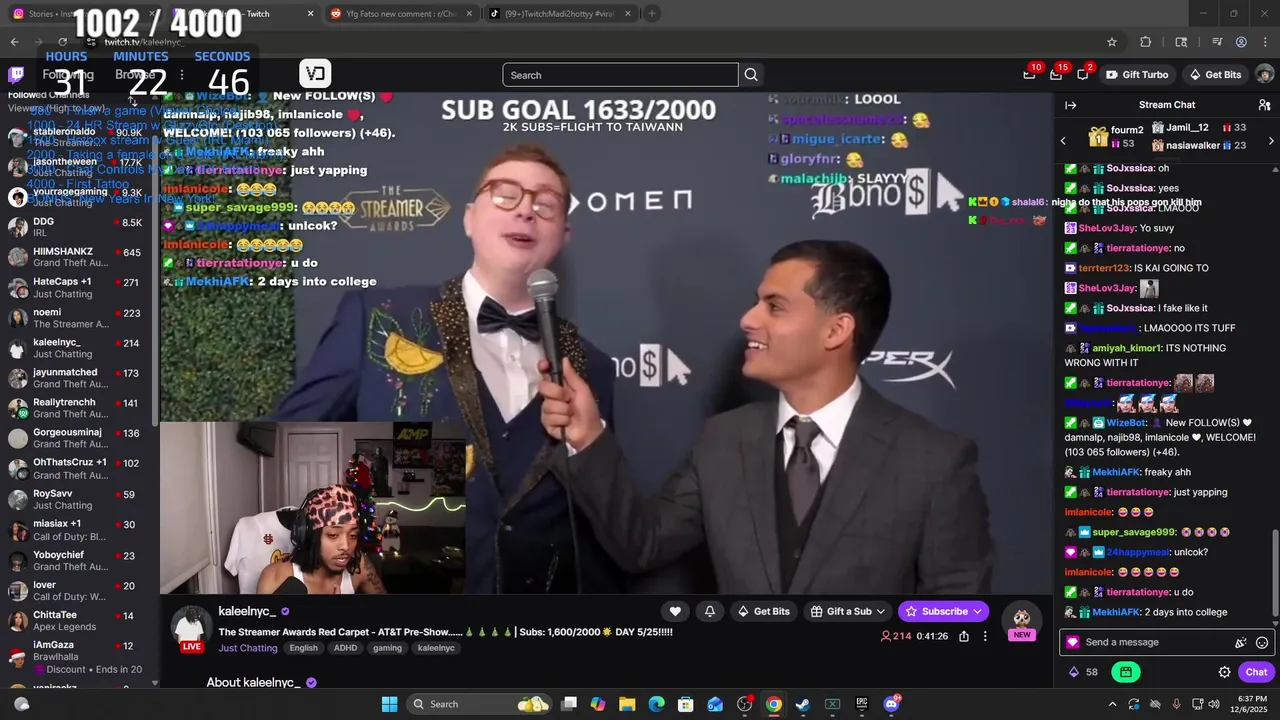The height and width of the screenshot is (720, 1280).
Task: Open the stream more options dots
Action: (985, 636)
